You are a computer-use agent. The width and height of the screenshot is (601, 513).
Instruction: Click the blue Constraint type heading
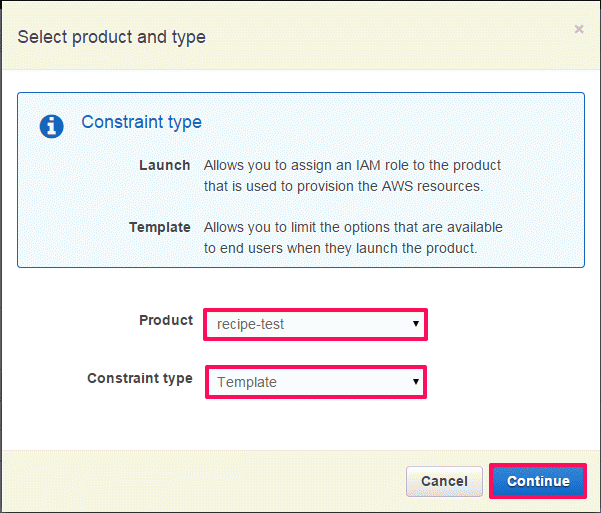click(141, 122)
